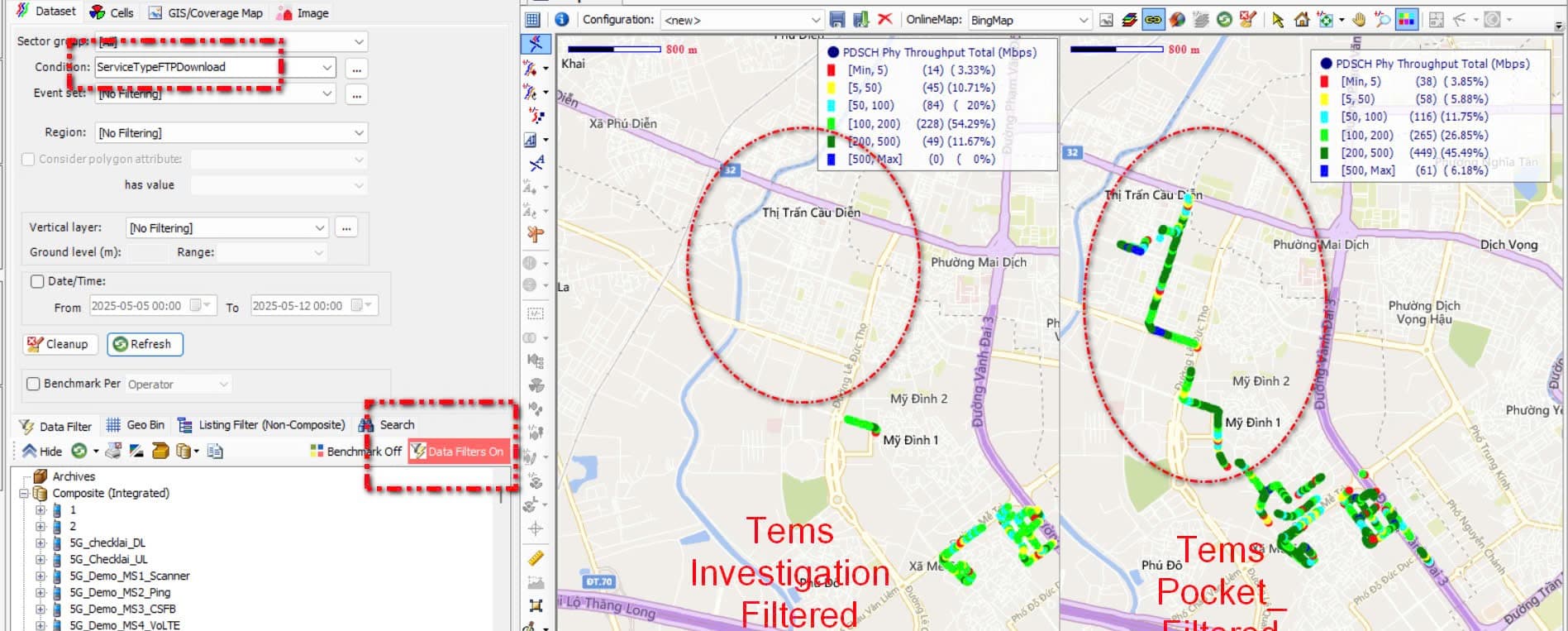Screen dimensions: 1568x631
Task: Select the magnifier zoom tool
Action: tap(1381, 20)
